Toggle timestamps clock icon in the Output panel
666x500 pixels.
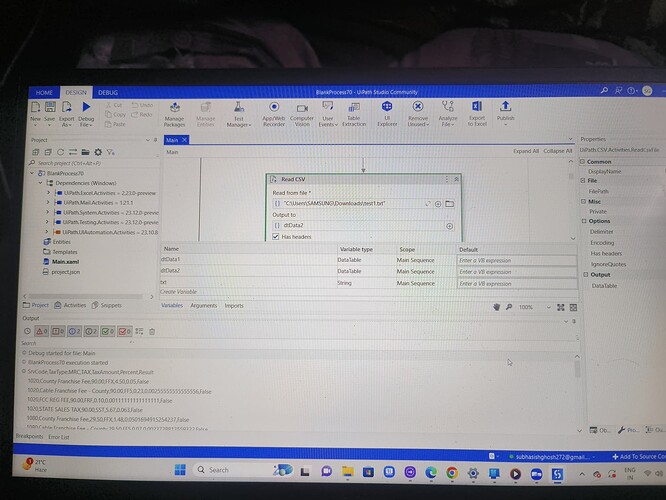pos(27,331)
